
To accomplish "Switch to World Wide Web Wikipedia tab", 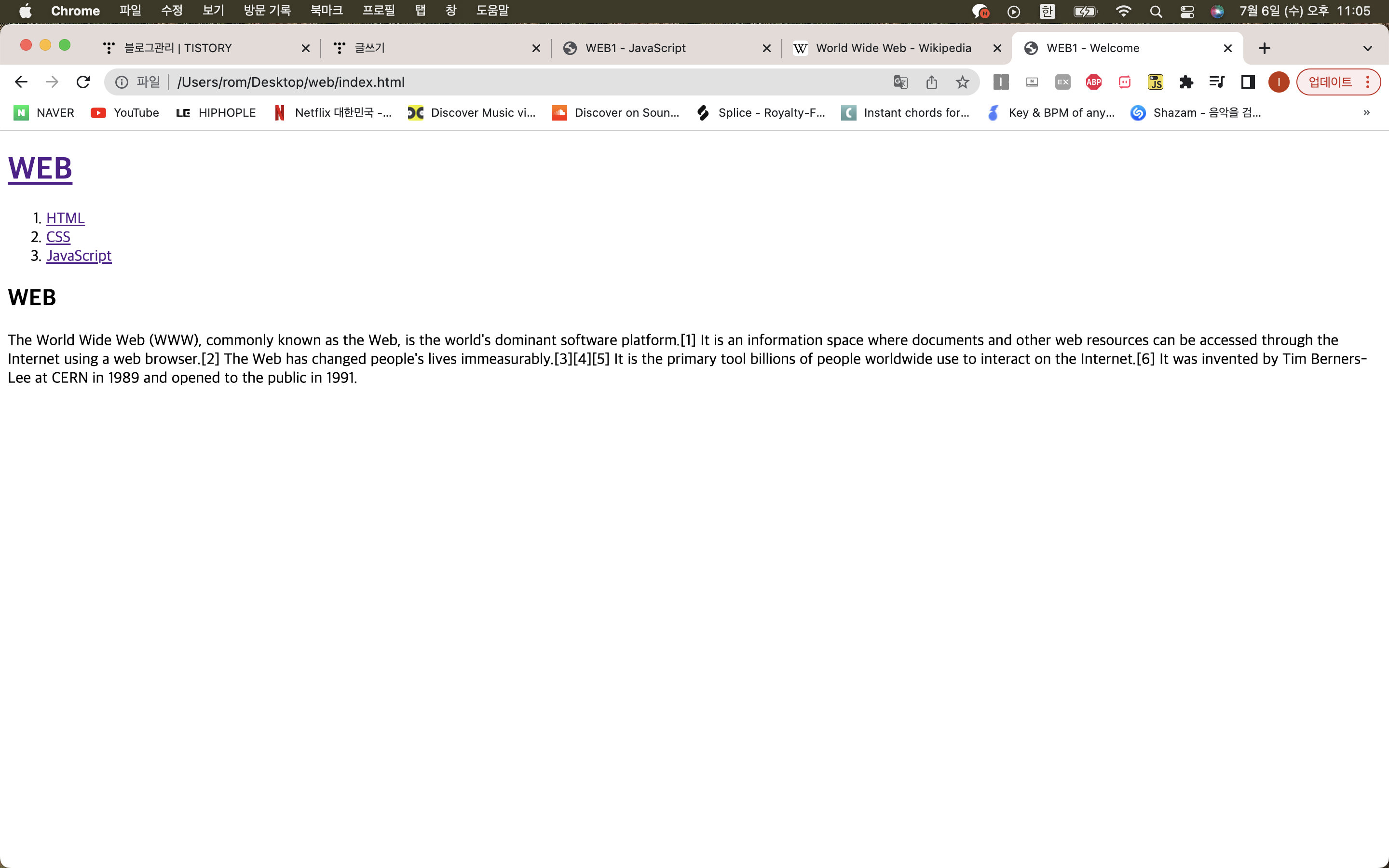I will (893, 48).
